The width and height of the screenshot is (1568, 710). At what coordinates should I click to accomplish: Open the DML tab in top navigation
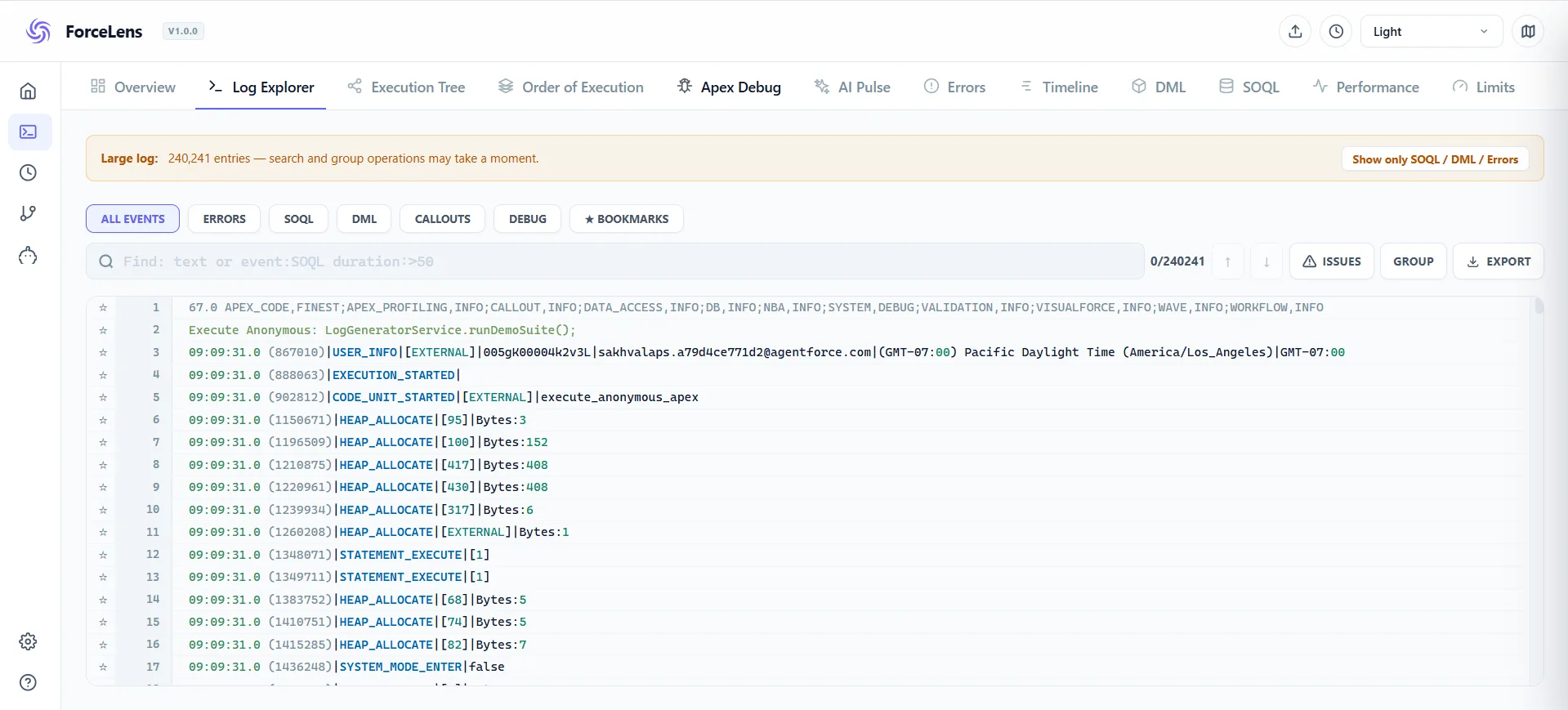pos(1159,87)
